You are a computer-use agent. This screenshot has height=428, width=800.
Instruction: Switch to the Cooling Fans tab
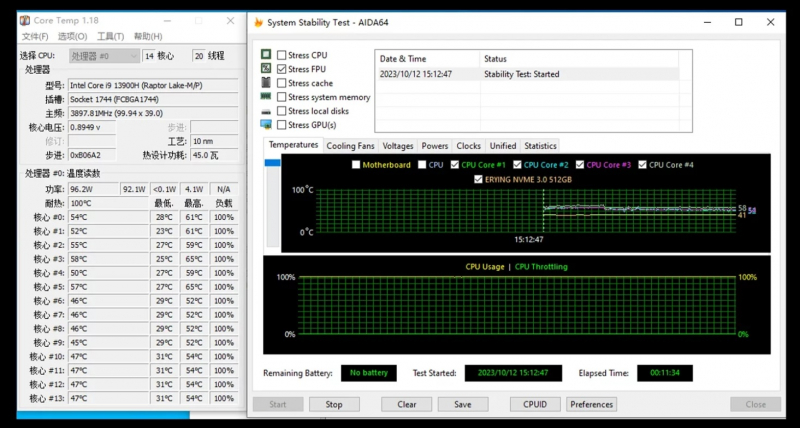[x=351, y=146]
